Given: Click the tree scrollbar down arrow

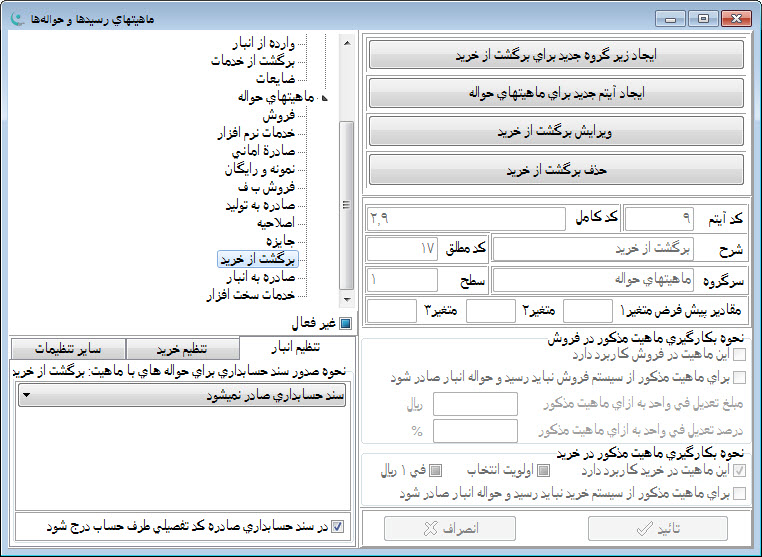Looking at the screenshot, I should 347,299.
